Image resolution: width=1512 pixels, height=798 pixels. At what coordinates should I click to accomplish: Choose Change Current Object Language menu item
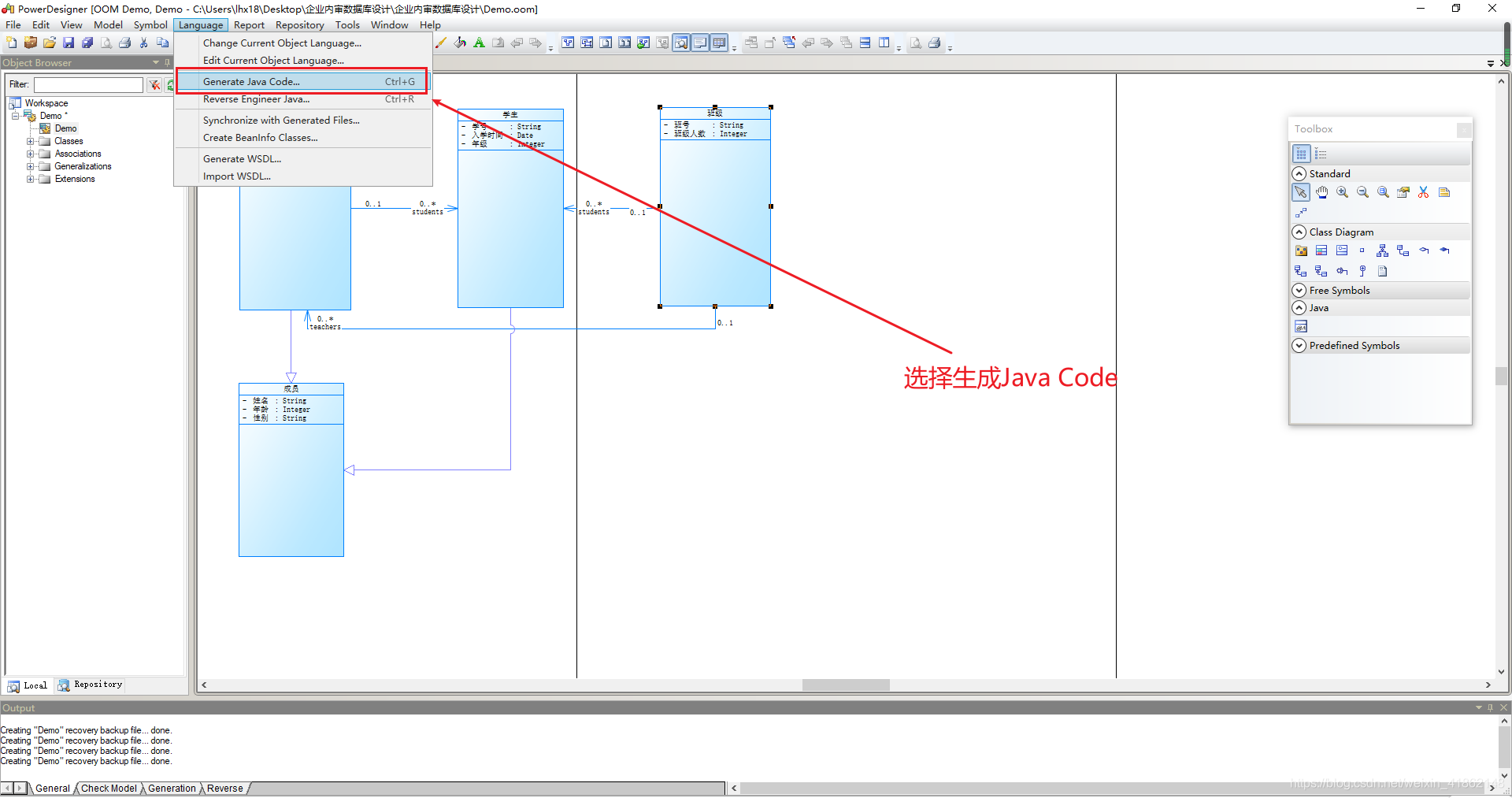(x=303, y=43)
